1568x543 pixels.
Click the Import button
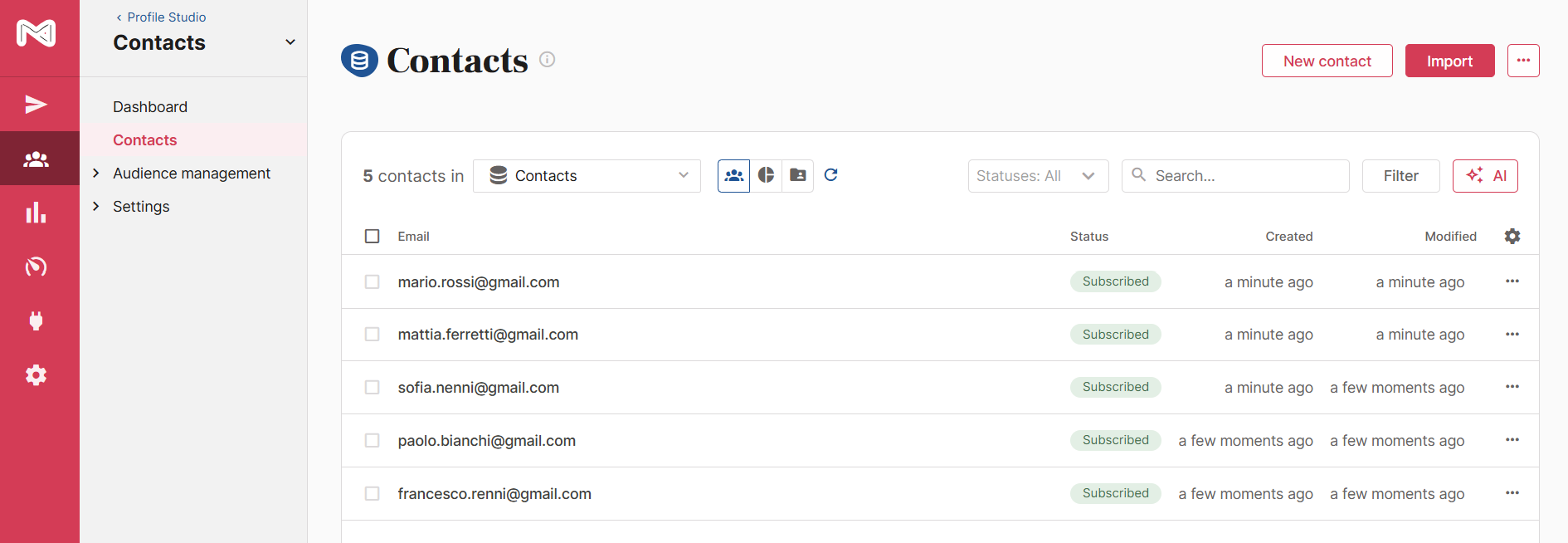1449,61
